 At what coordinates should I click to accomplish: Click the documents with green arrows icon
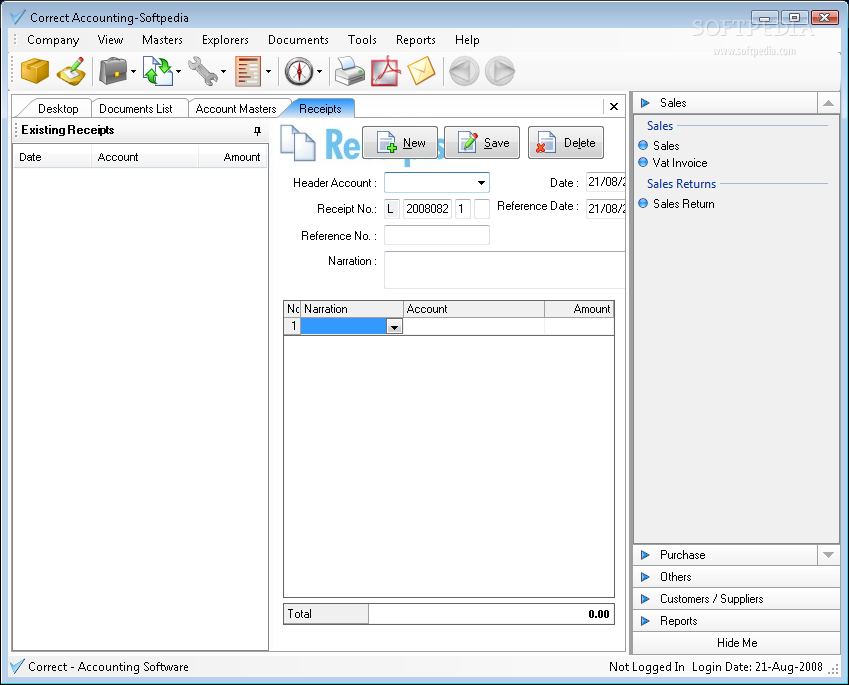point(158,71)
